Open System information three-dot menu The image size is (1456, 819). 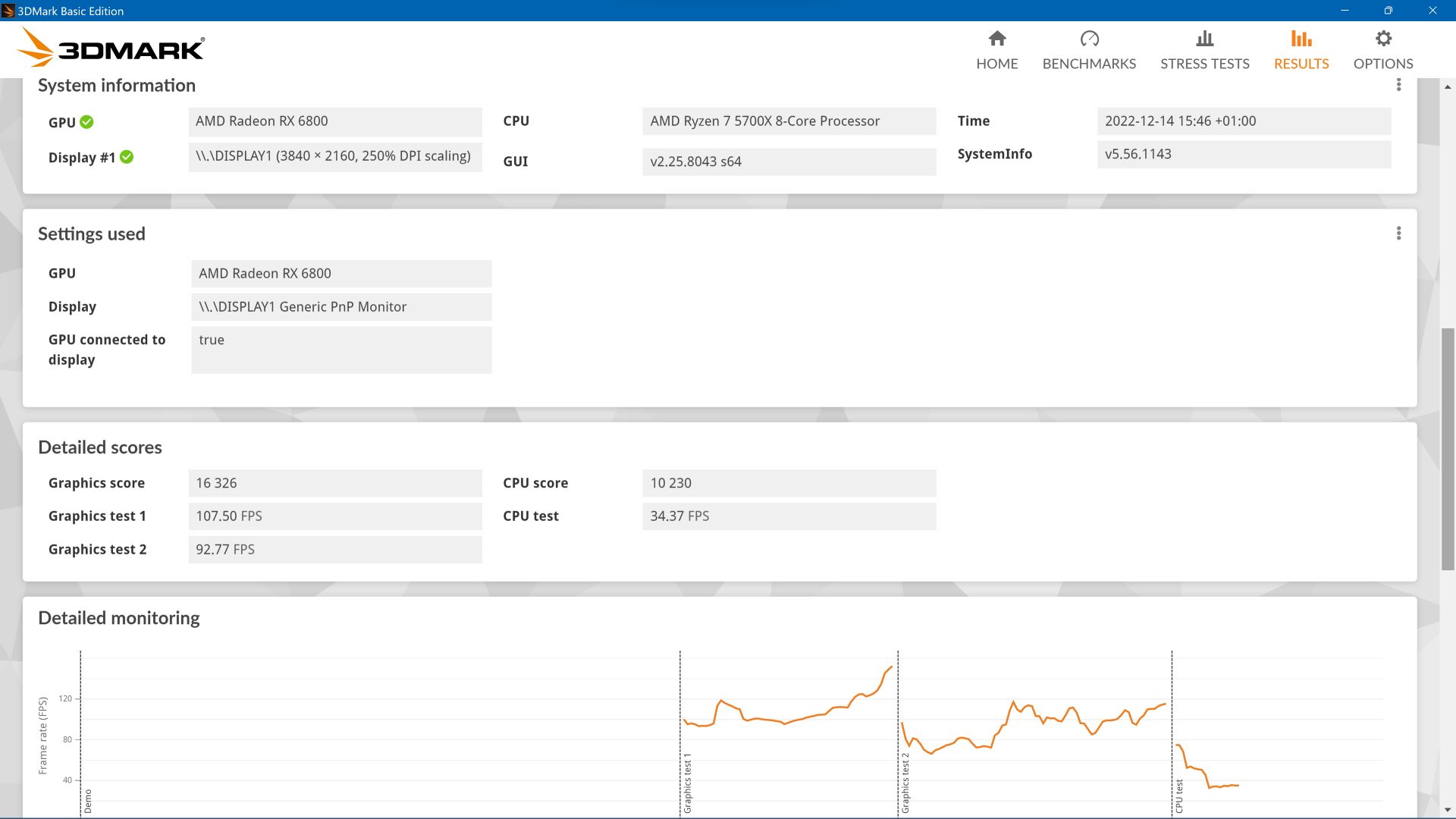[x=1398, y=85]
